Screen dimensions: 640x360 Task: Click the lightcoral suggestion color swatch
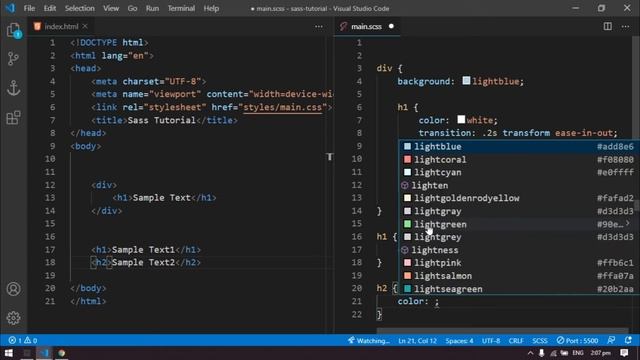[407, 159]
